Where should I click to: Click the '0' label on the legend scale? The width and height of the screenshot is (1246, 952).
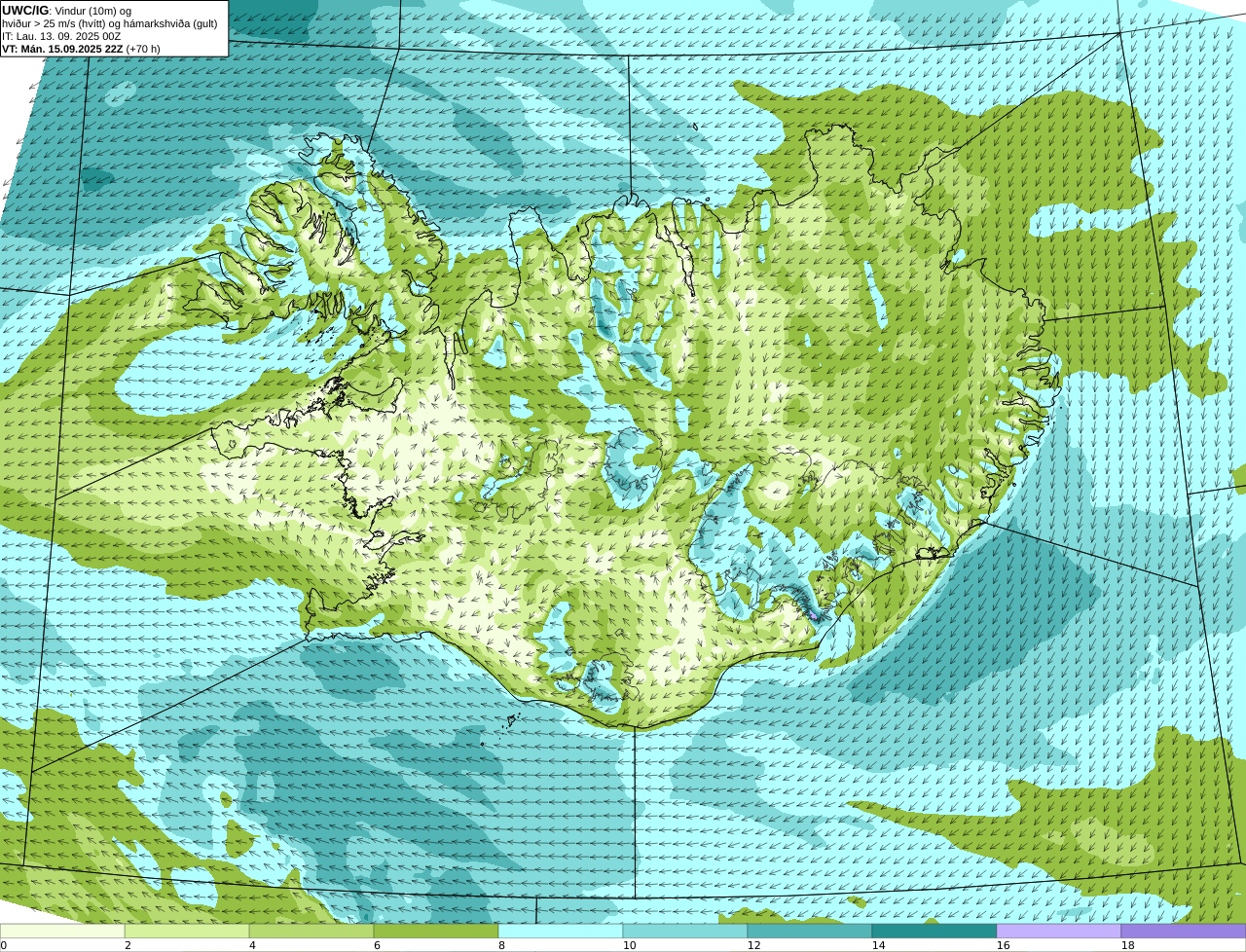(x=4, y=945)
